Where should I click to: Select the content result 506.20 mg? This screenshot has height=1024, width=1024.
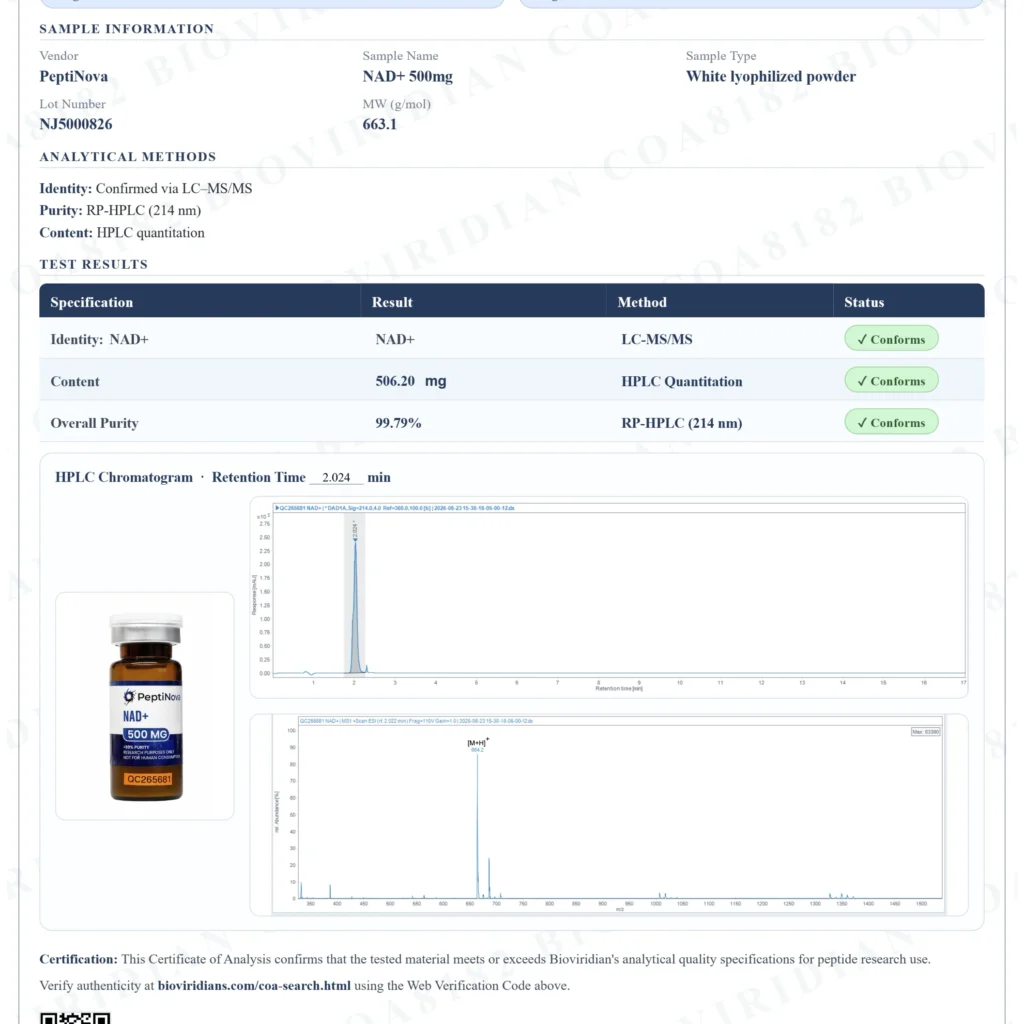pos(411,381)
